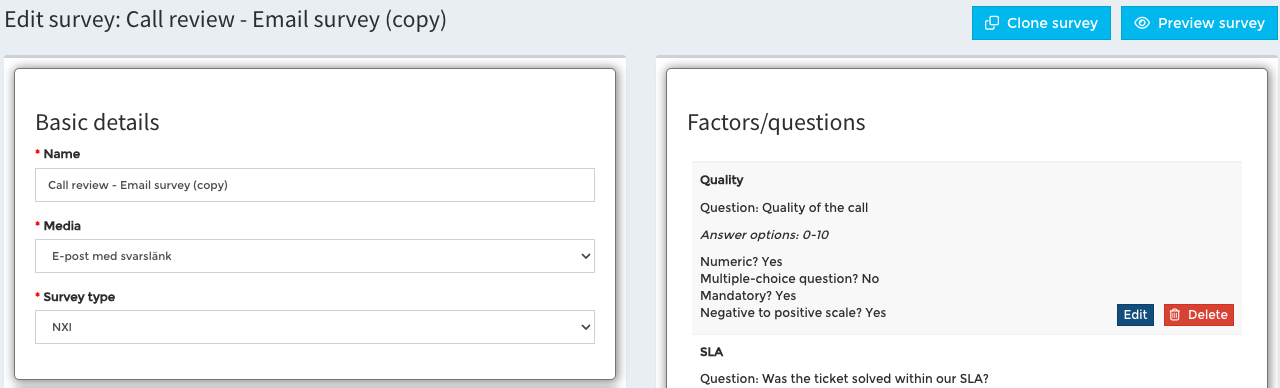Focus the survey Name input field
1280x388 pixels.
315,185
